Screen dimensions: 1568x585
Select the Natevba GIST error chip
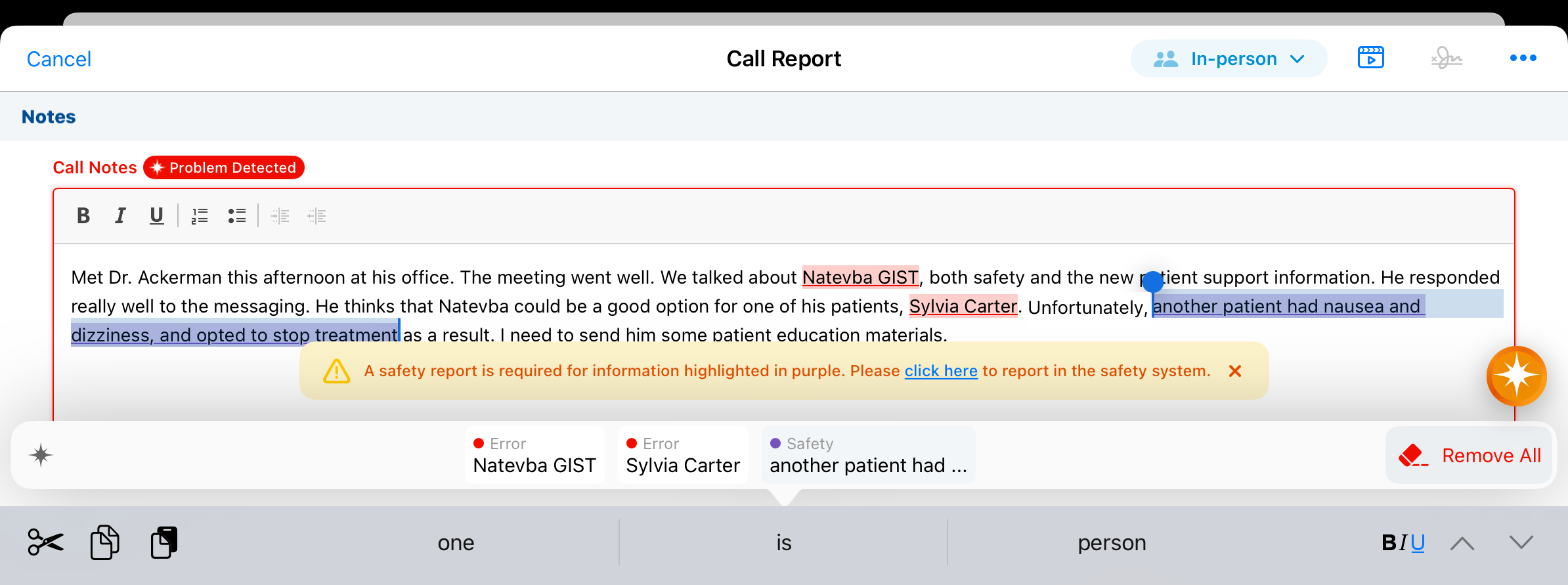(534, 455)
